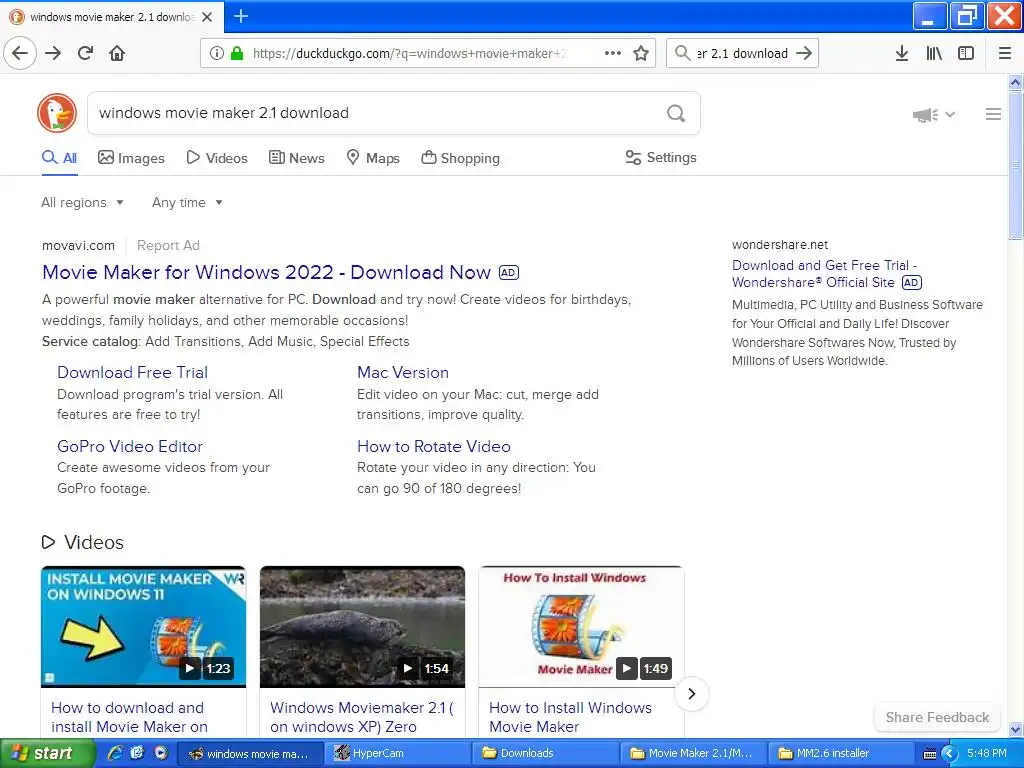Open the Mac Version link
This screenshot has width=1024, height=768.
[x=403, y=372]
